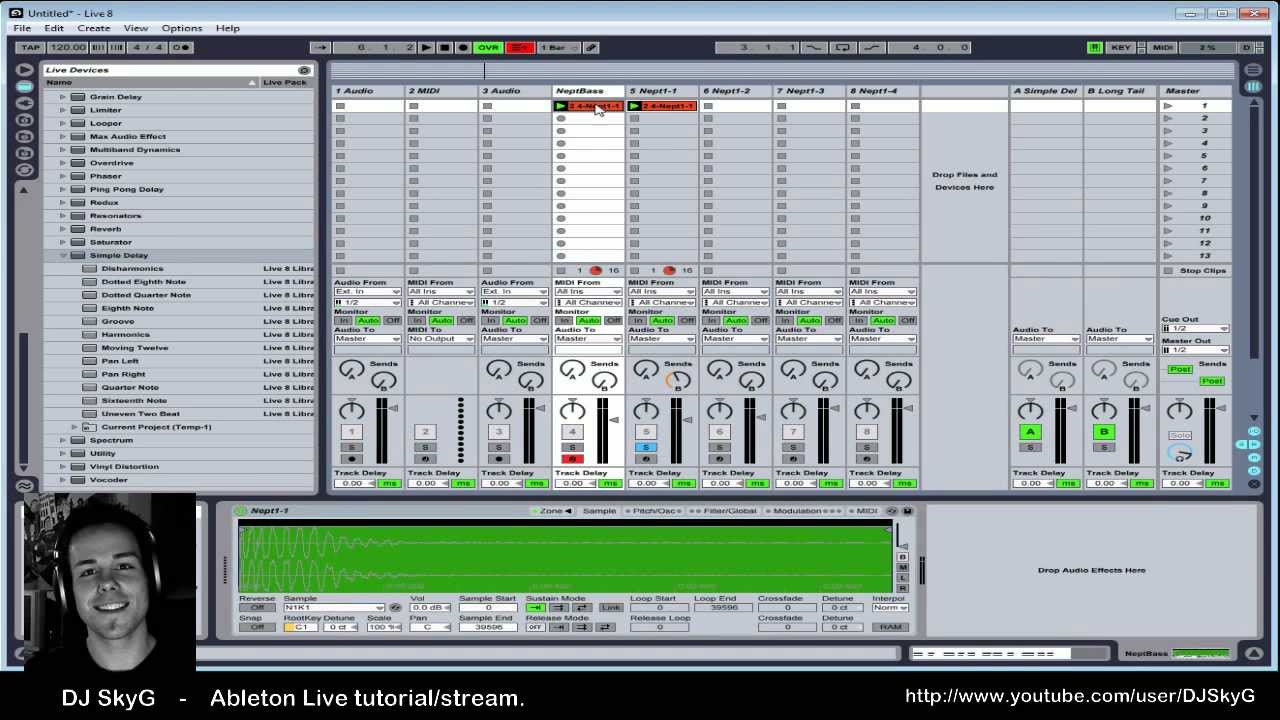The width and height of the screenshot is (1280, 720).
Task: Click the Master Solo/Cue button
Action: click(1179, 436)
